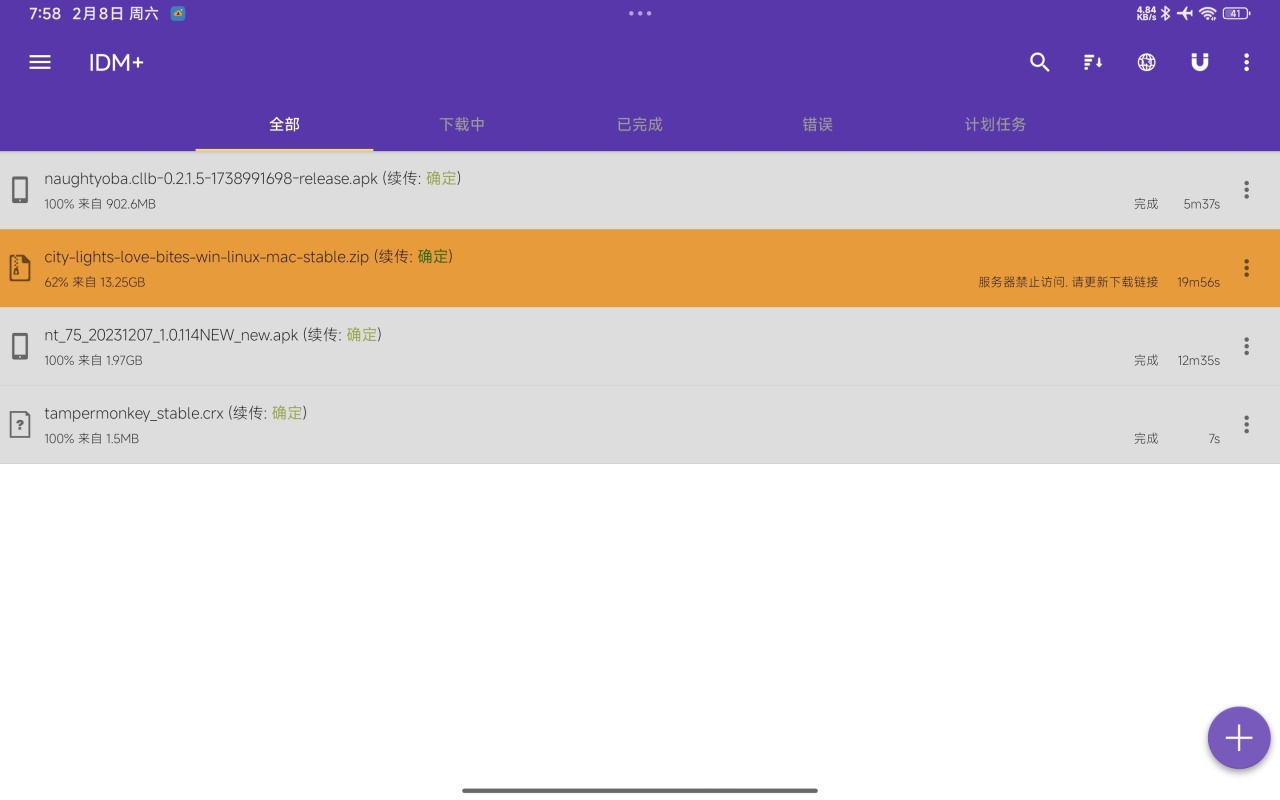
Task: Select naughtyoba.cllb release apk file name
Action: coord(211,179)
